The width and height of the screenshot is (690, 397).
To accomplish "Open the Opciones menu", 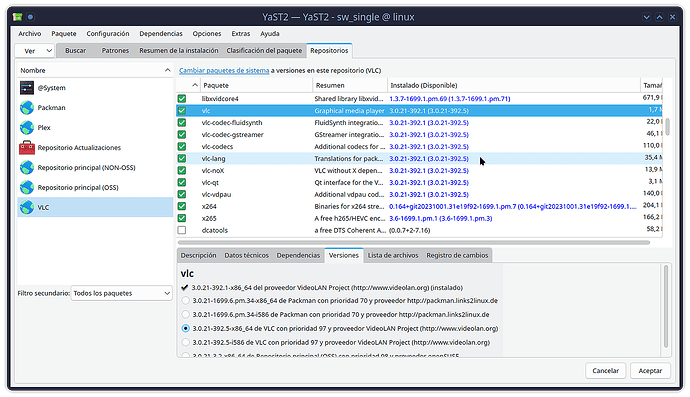I will click(x=207, y=33).
